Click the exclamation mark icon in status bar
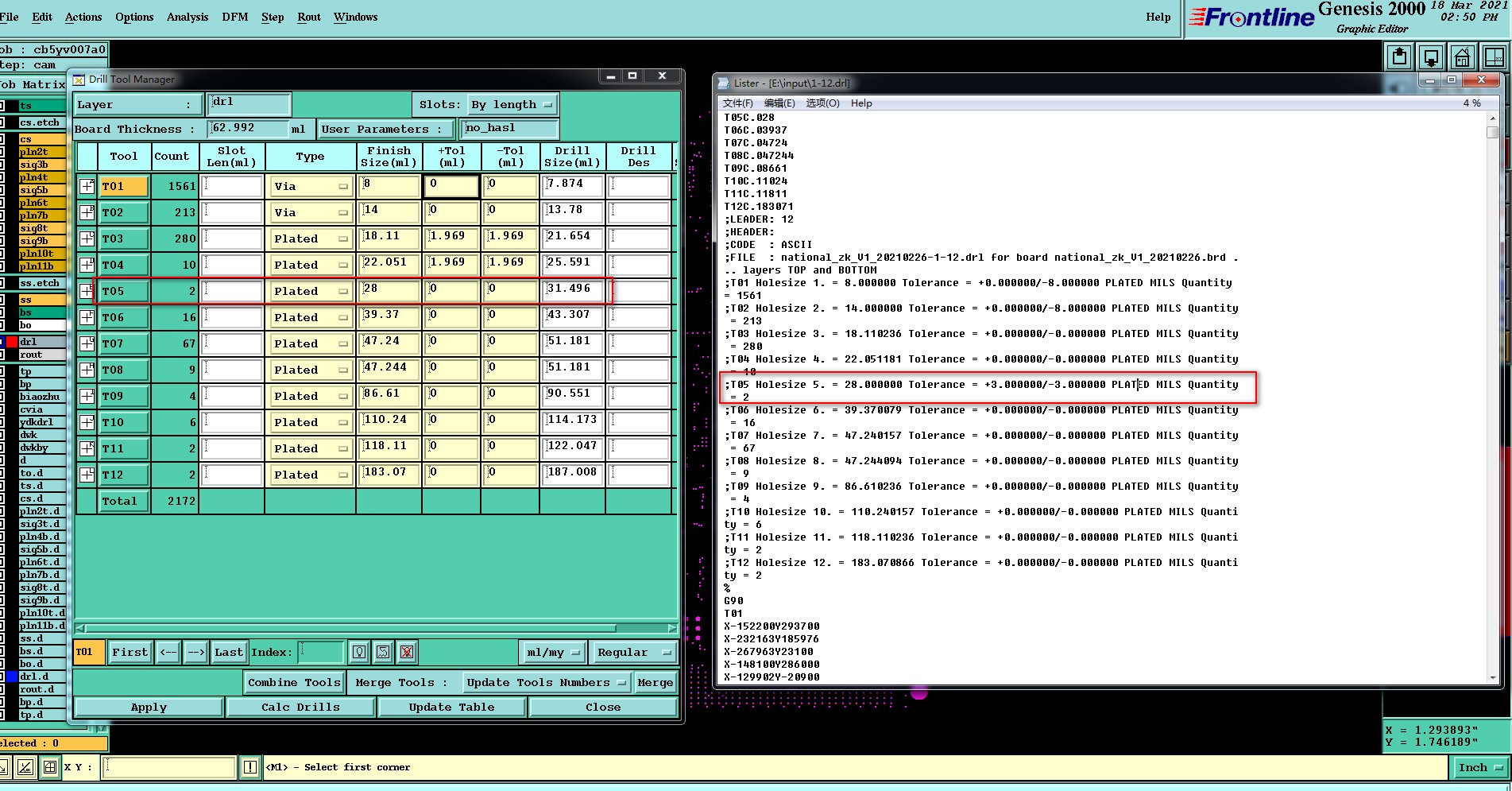The height and width of the screenshot is (791, 1512). pyautogui.click(x=250, y=767)
